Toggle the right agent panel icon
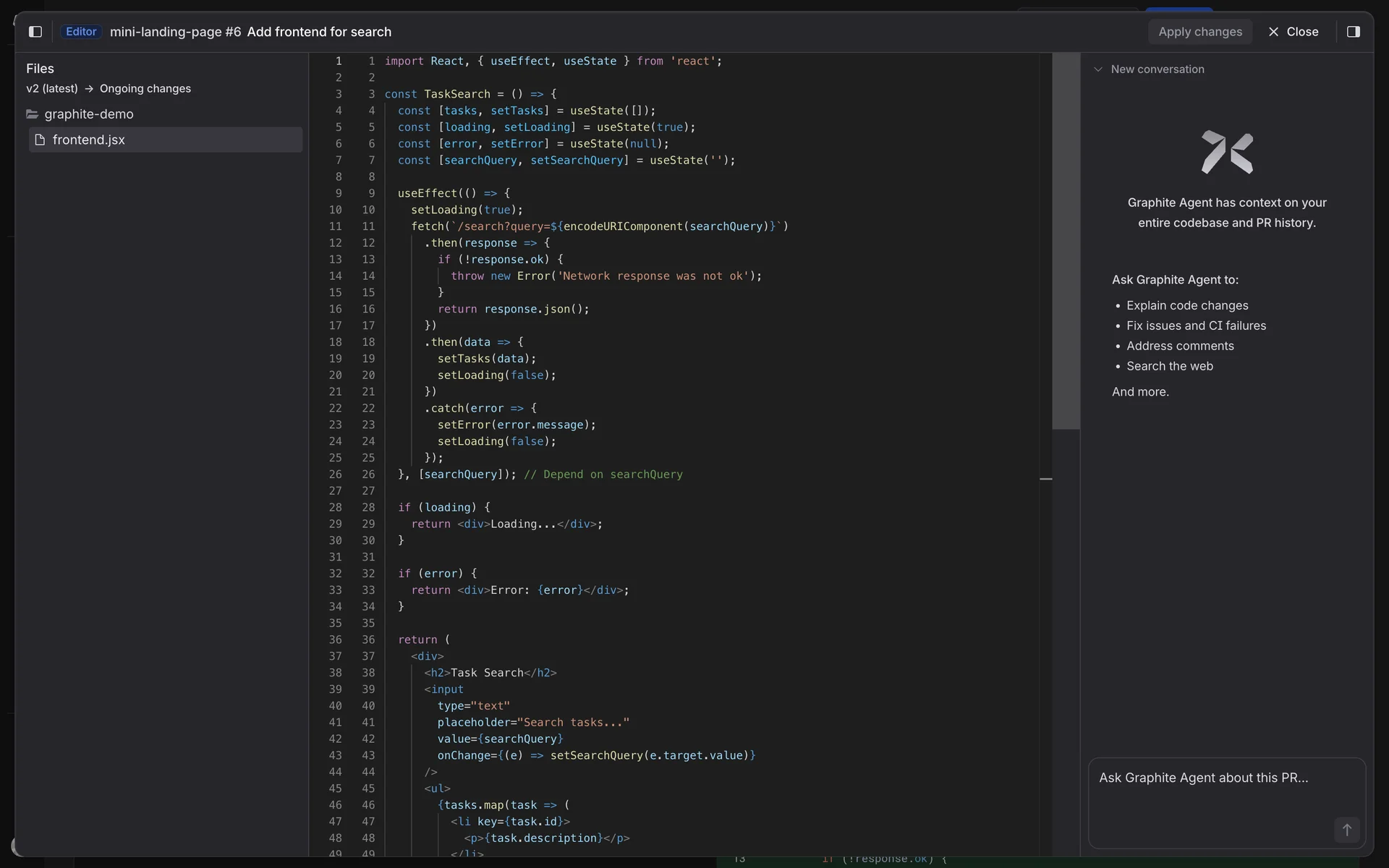The width and height of the screenshot is (1389, 868). [x=1353, y=32]
